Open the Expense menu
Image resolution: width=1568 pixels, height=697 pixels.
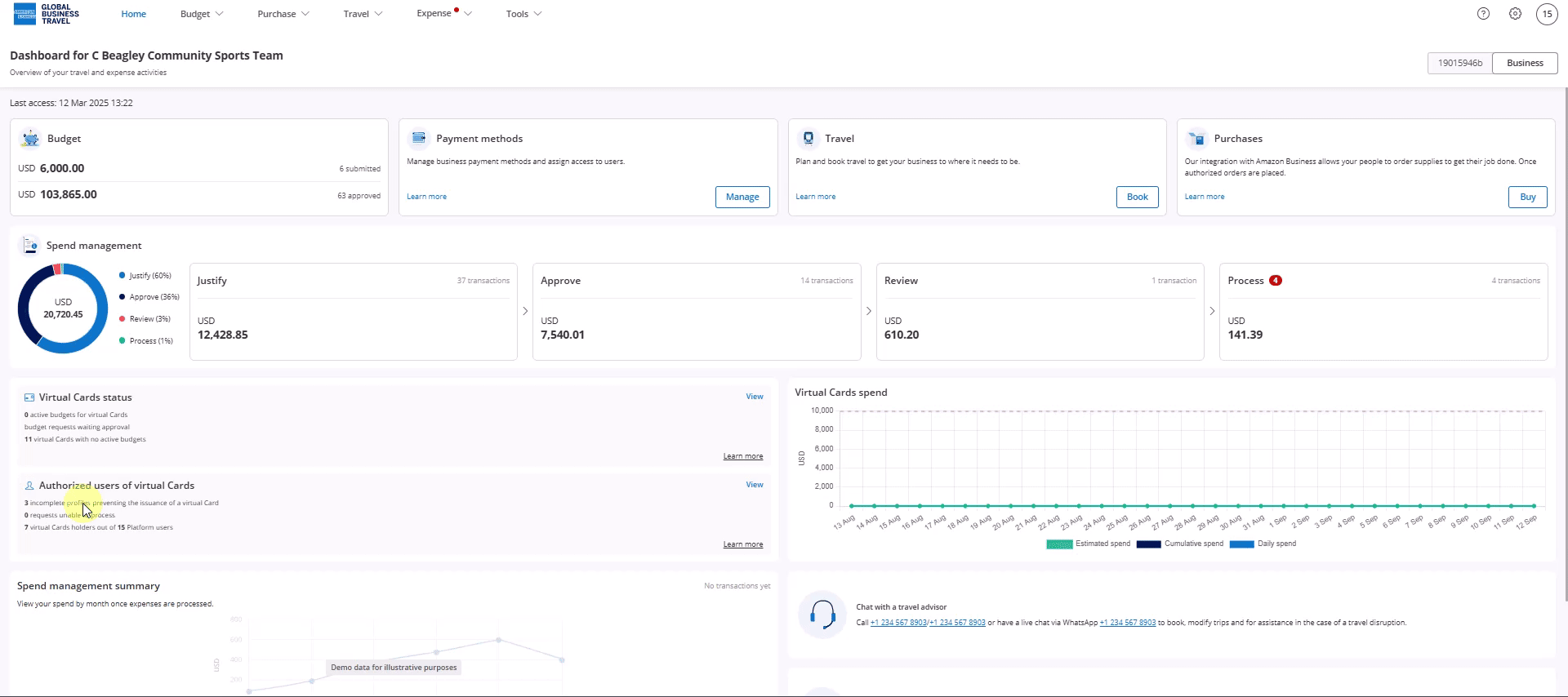[x=434, y=13]
